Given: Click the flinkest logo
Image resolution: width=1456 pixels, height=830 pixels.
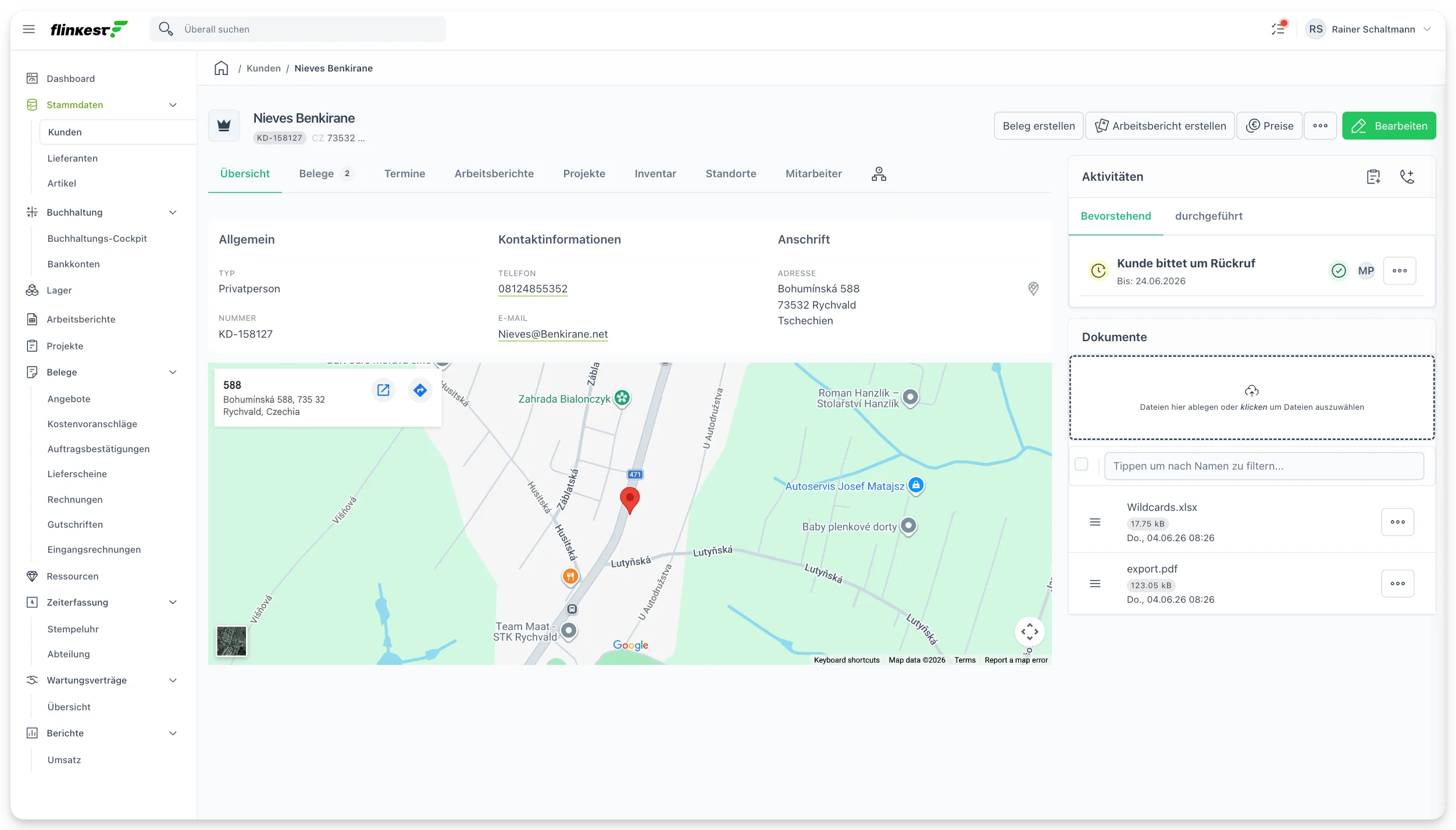Looking at the screenshot, I should (x=89, y=29).
